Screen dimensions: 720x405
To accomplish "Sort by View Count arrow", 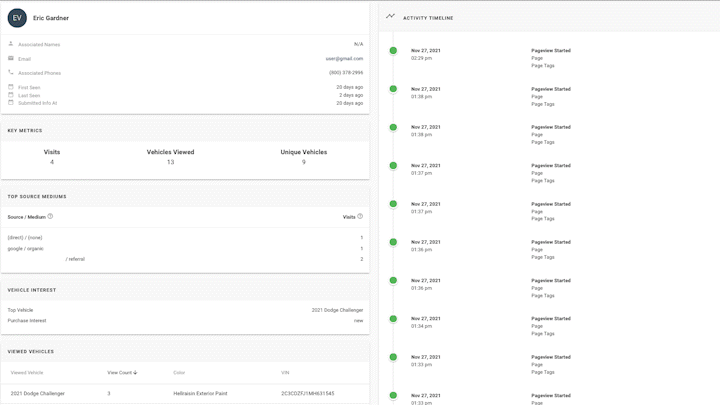I will tap(135, 372).
